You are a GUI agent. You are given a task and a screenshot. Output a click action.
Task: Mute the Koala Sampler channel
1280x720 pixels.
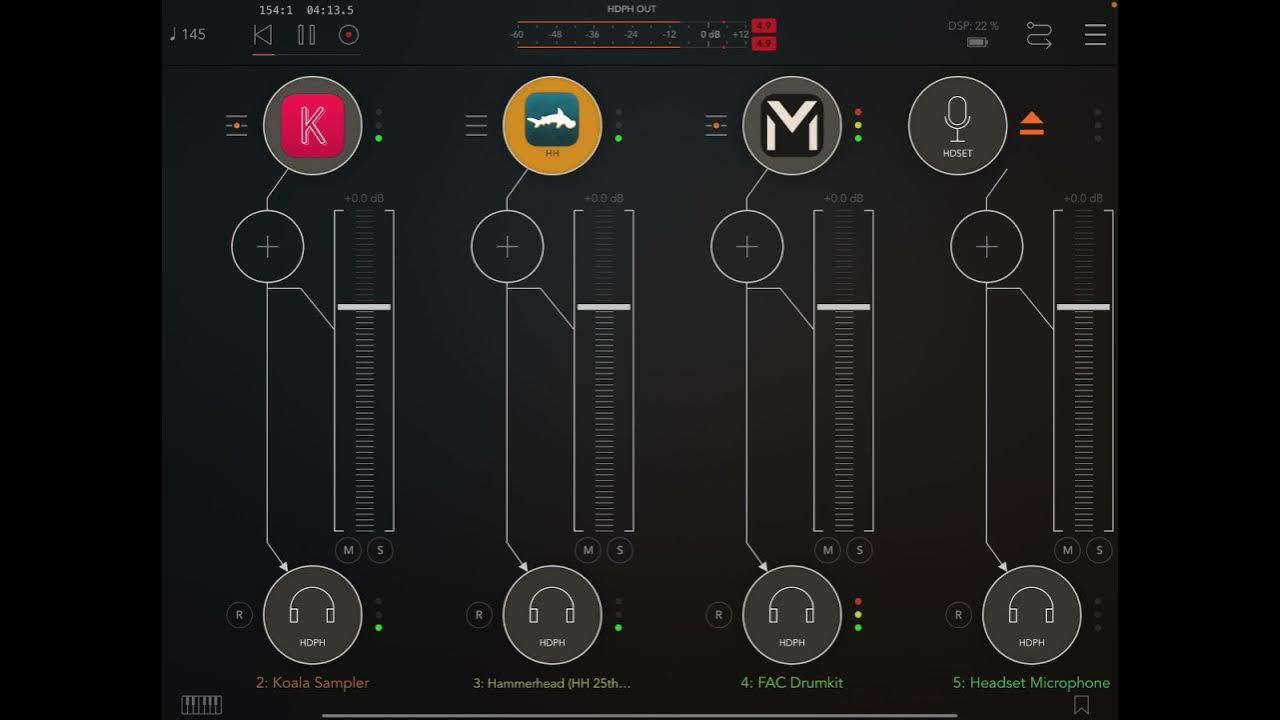(348, 550)
